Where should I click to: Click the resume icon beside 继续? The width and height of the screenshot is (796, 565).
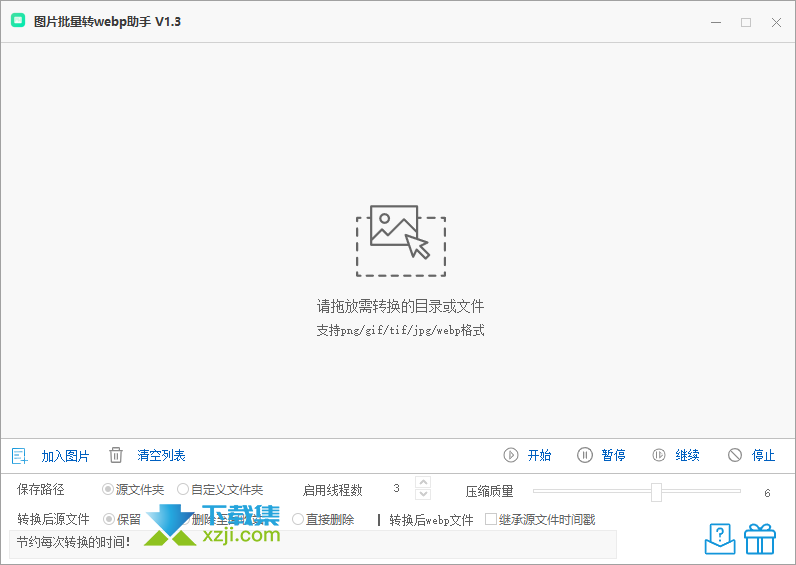pyautogui.click(x=658, y=455)
